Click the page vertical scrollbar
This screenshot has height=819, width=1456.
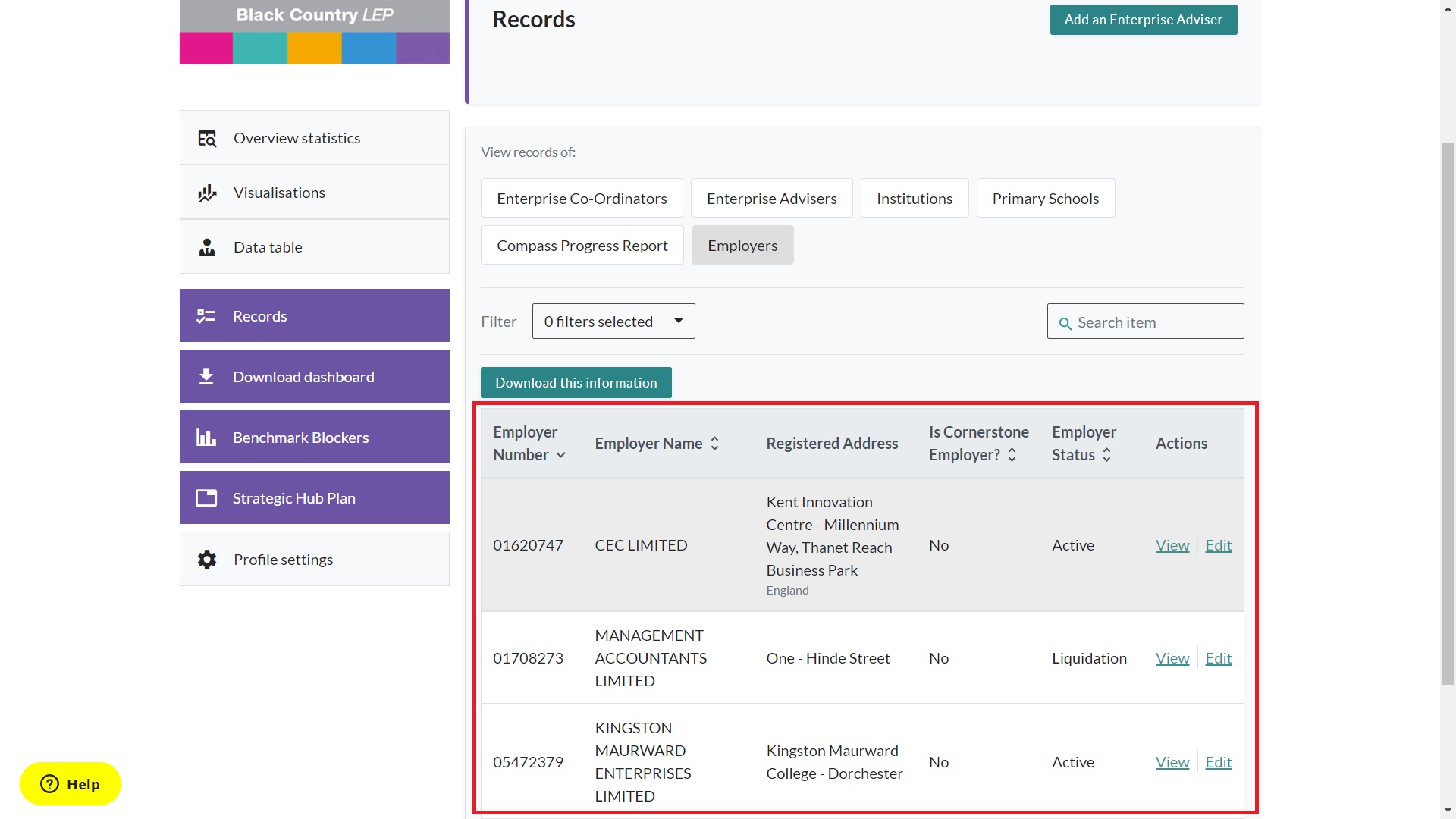(x=1448, y=413)
